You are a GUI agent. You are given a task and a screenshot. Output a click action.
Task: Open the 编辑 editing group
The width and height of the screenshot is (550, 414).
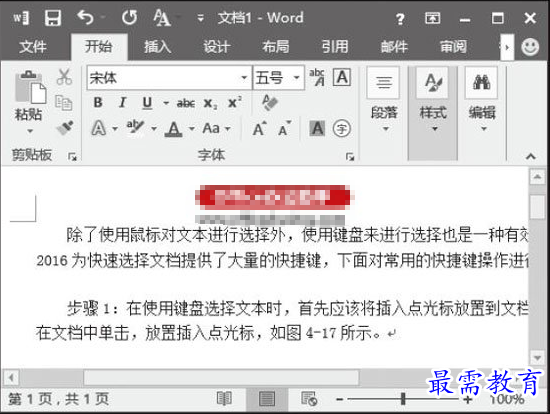click(482, 100)
